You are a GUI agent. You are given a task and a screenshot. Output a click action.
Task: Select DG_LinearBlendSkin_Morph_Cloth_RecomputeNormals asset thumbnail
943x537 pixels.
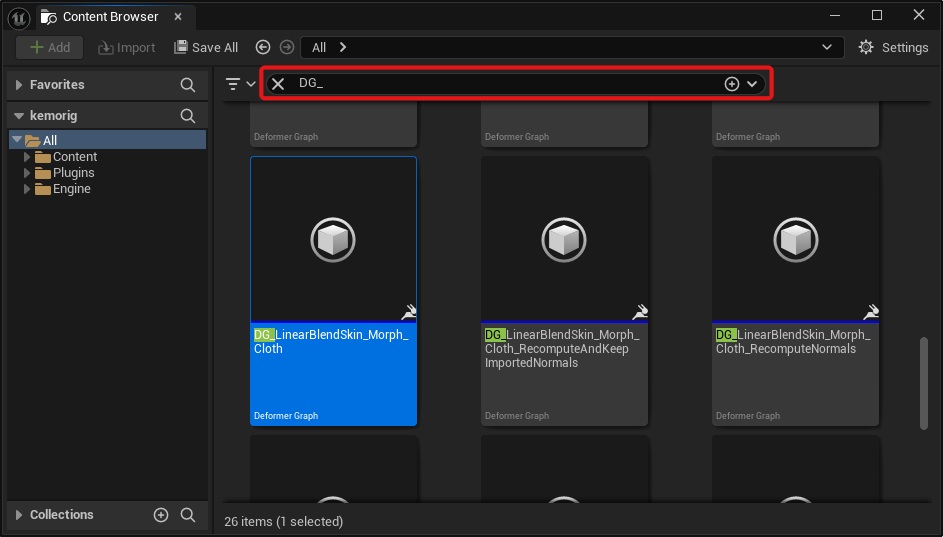(x=795, y=240)
